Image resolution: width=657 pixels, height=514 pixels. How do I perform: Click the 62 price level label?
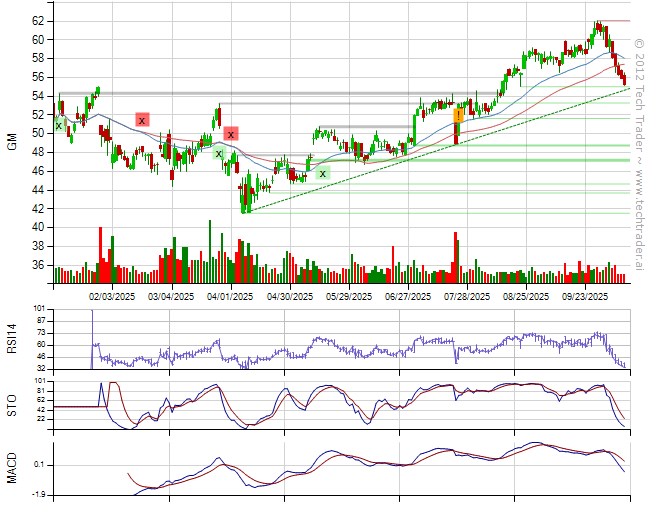point(37,21)
